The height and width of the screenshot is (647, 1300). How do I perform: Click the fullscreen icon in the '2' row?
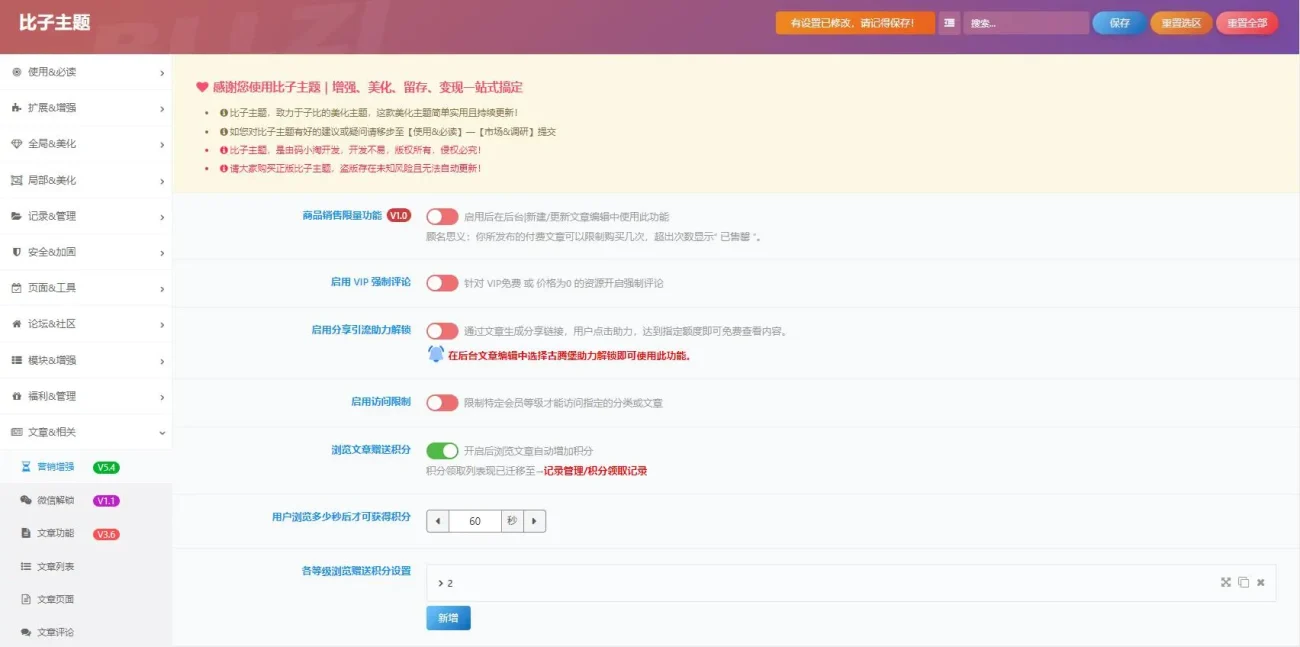(x=1226, y=582)
